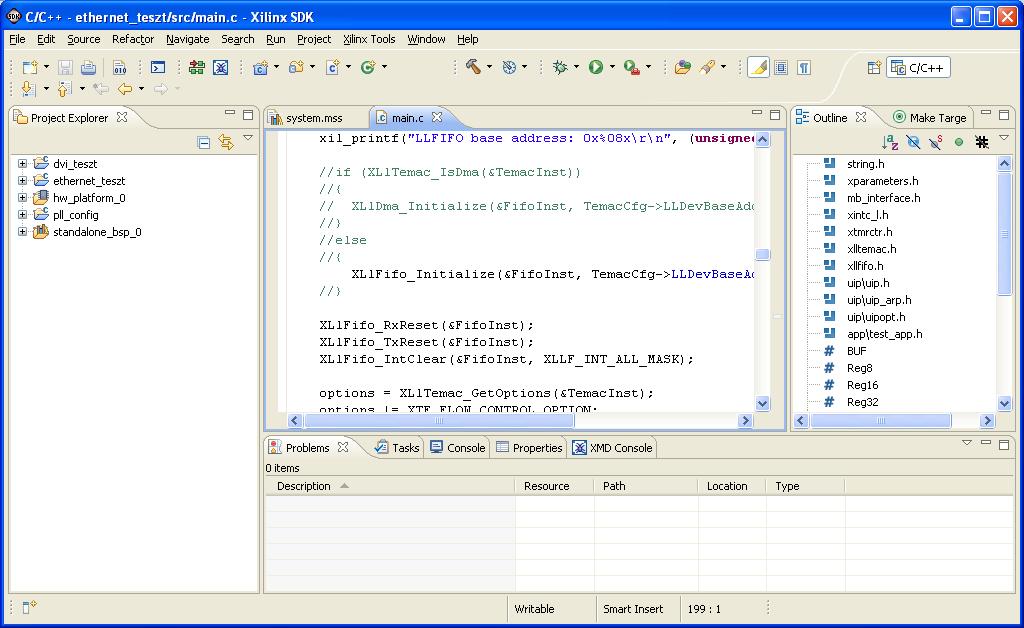Toggle Hide Non-Public Members green dot
Screen dimensions: 1024x628
[959, 142]
